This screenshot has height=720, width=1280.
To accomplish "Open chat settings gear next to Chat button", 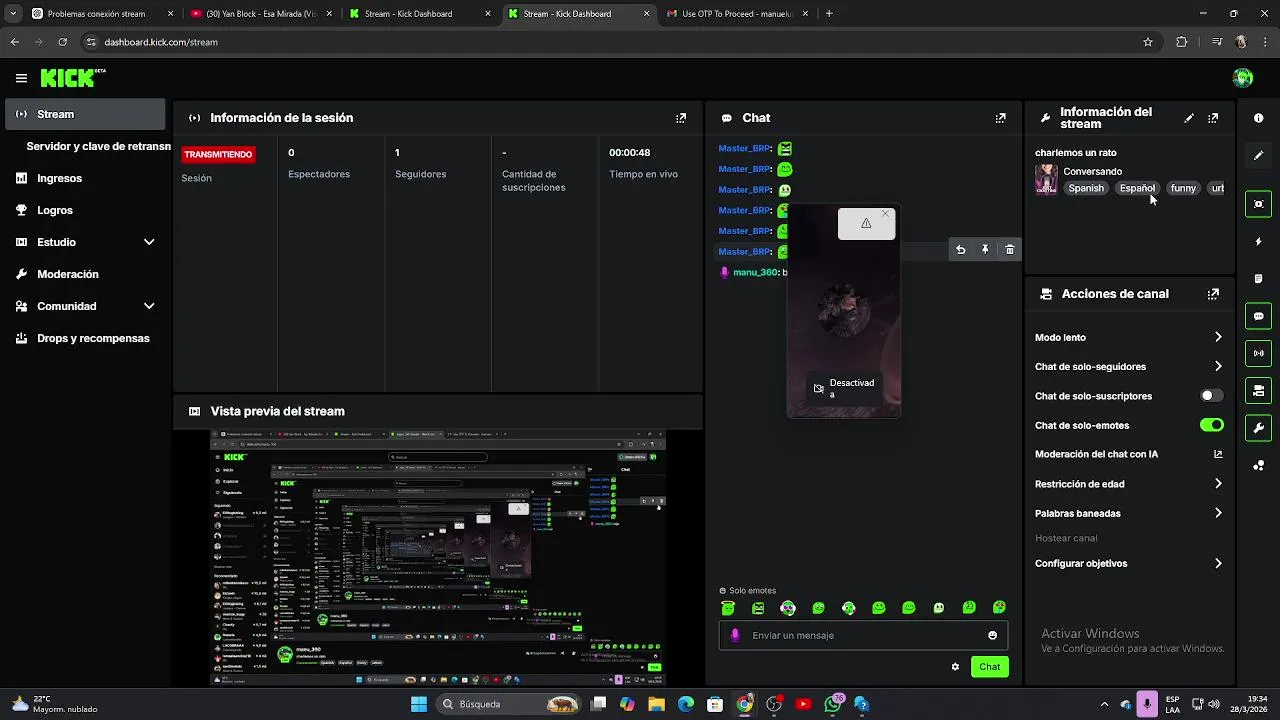I will 955,667.
